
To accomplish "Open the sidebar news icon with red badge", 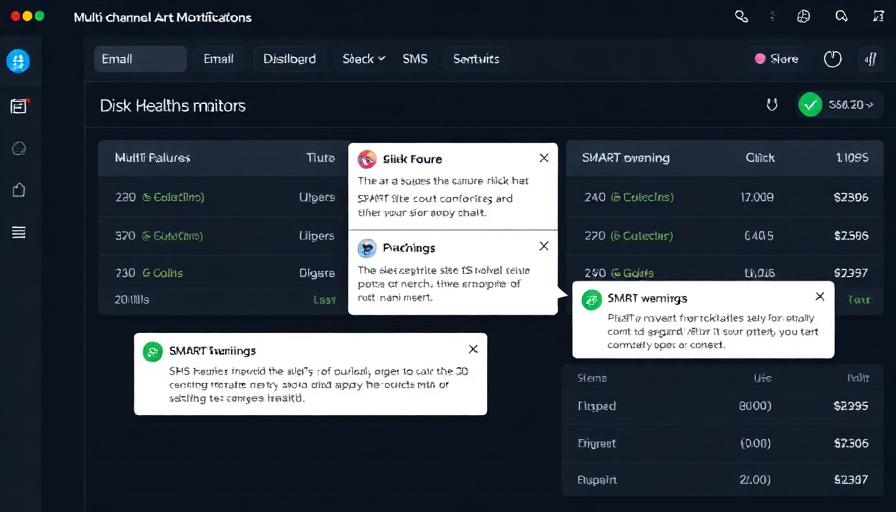I will click(x=19, y=106).
